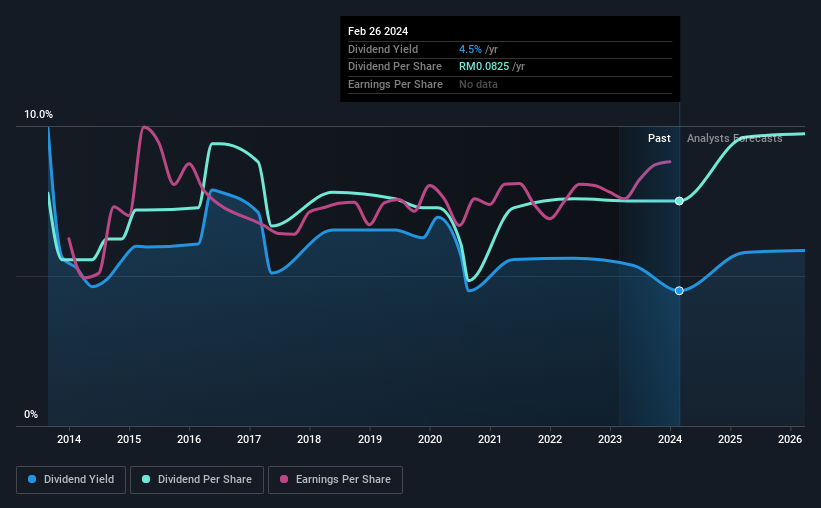Image resolution: width=821 pixels, height=508 pixels.
Task: Select the 2015 x-axis year label
Action: 129,439
